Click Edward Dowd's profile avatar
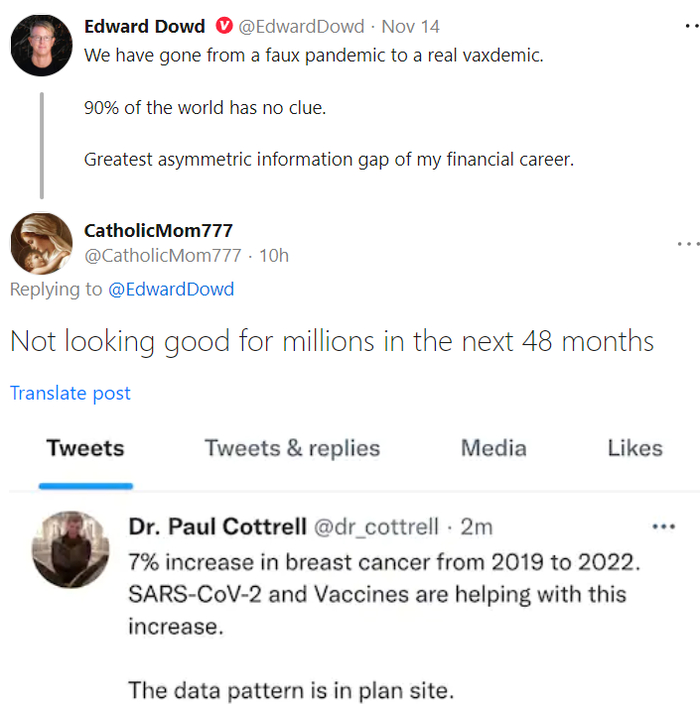Image resolution: width=700 pixels, height=704 pixels. click(x=41, y=45)
